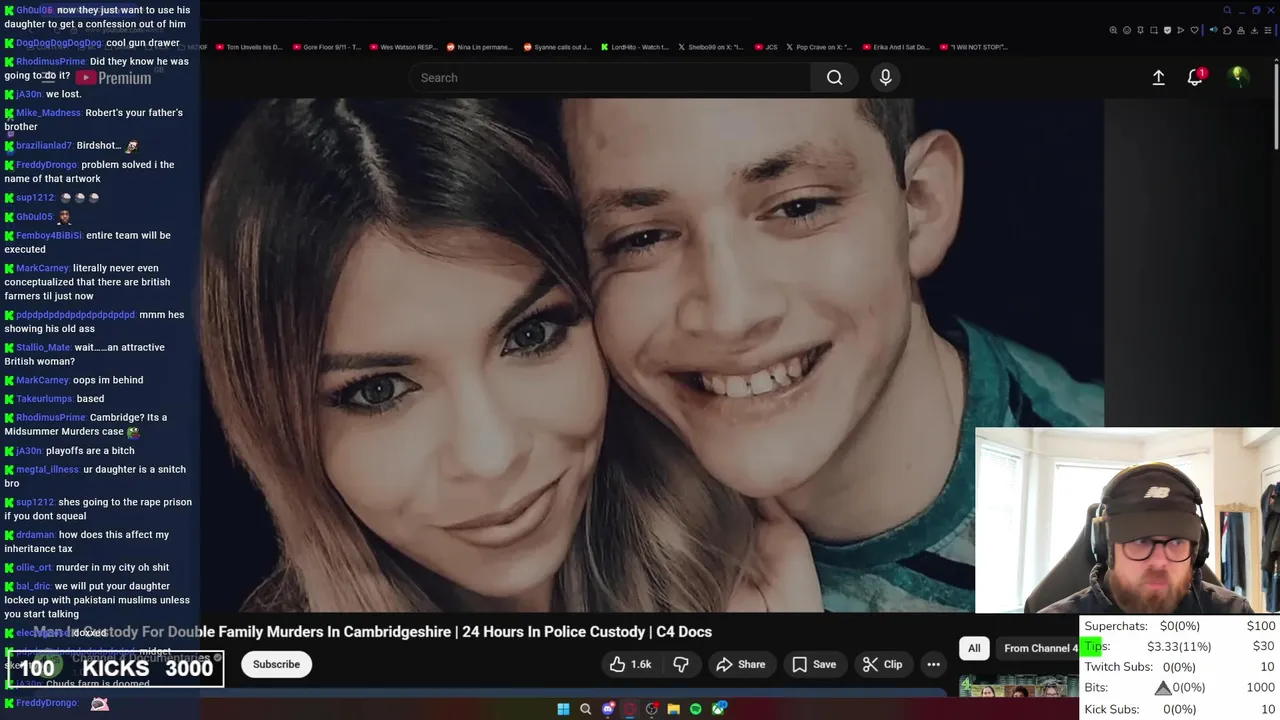Open more actions three-dot menu
The image size is (1280, 720).
[x=933, y=664]
